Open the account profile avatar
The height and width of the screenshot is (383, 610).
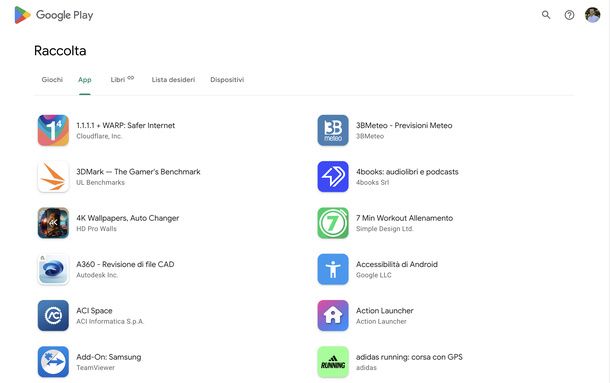592,15
